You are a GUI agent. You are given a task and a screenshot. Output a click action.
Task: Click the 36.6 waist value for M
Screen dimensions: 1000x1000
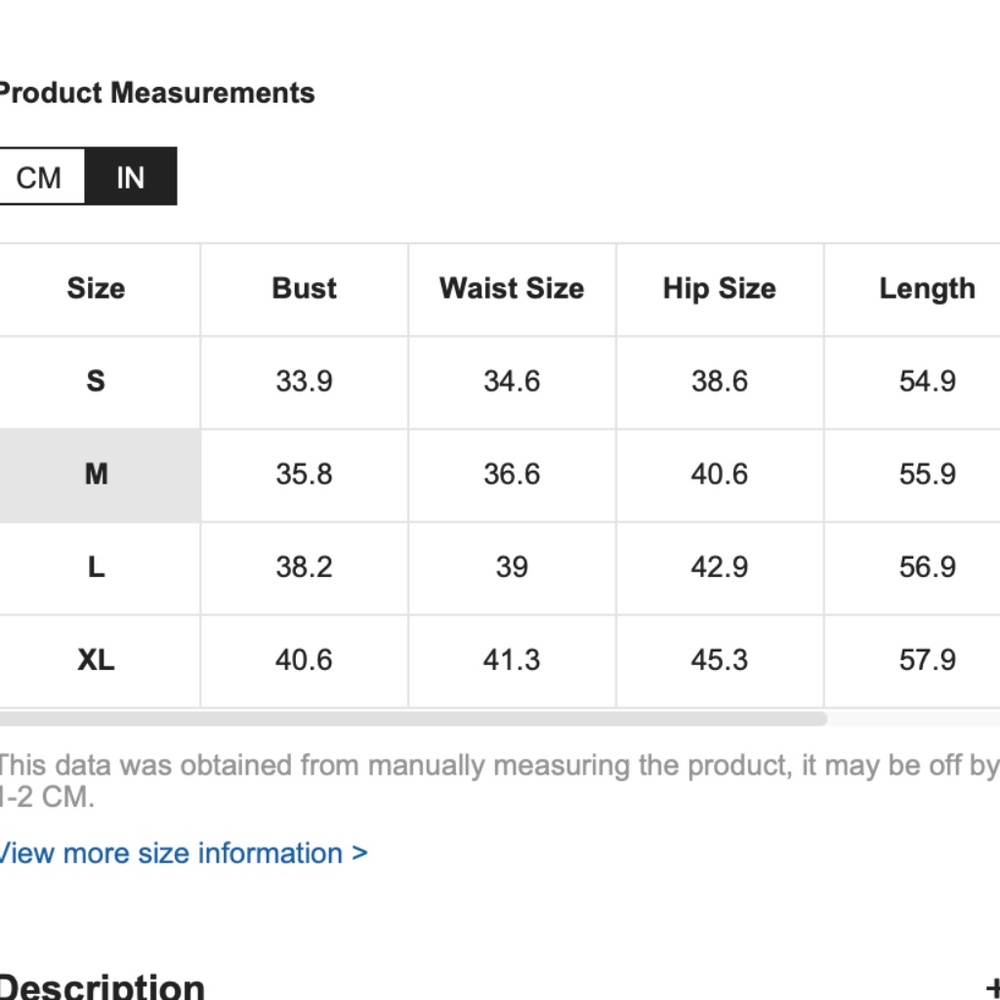point(511,474)
